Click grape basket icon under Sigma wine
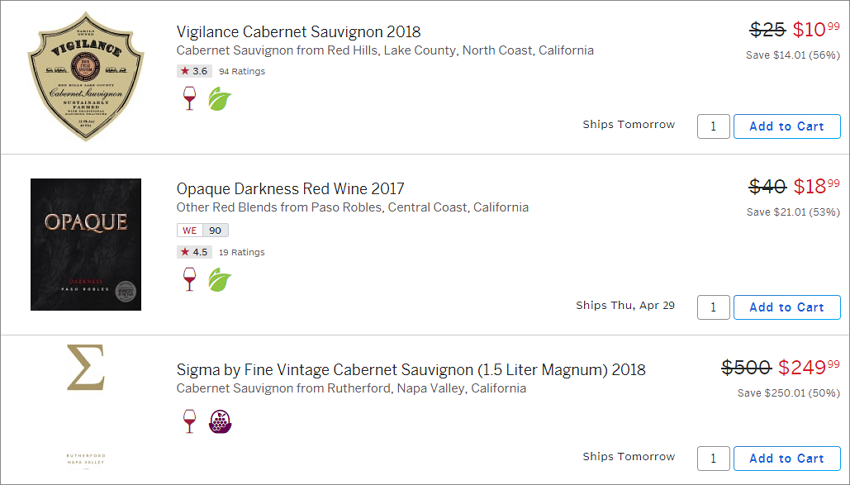 220,422
